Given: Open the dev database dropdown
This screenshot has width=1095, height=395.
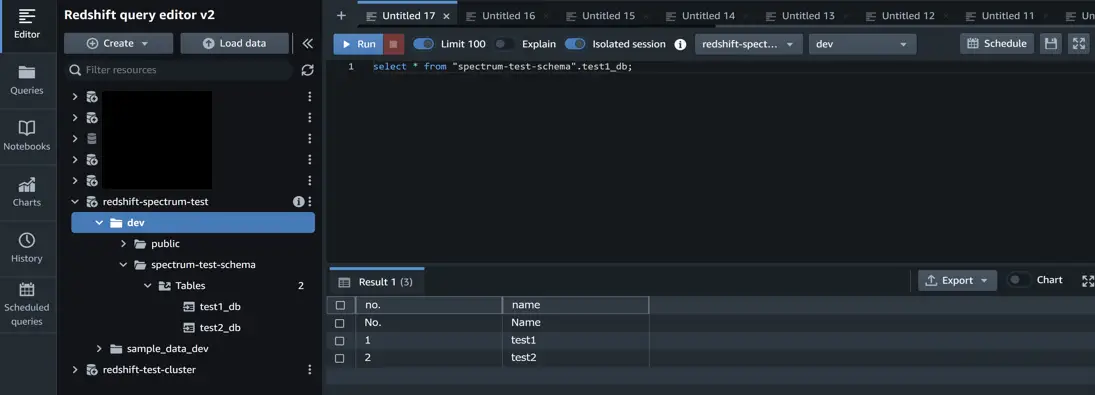Looking at the screenshot, I should (862, 44).
